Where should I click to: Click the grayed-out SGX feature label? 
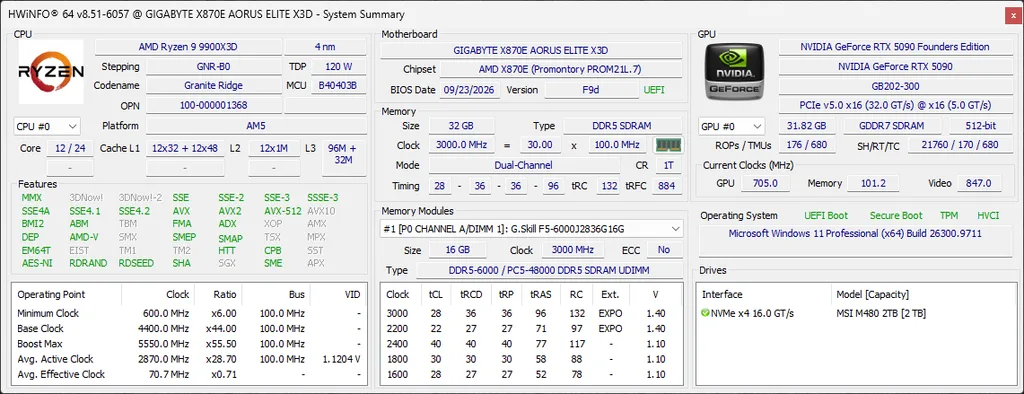pos(227,263)
